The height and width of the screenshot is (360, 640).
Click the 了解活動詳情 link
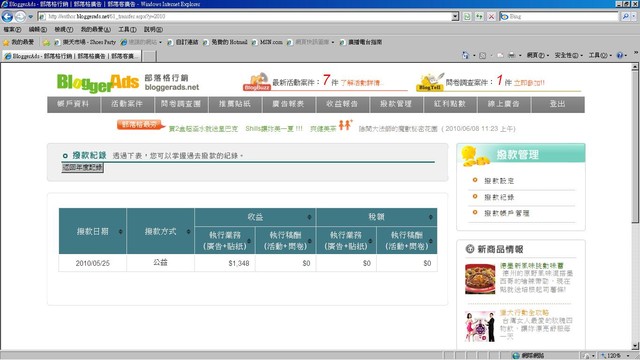click(360, 83)
